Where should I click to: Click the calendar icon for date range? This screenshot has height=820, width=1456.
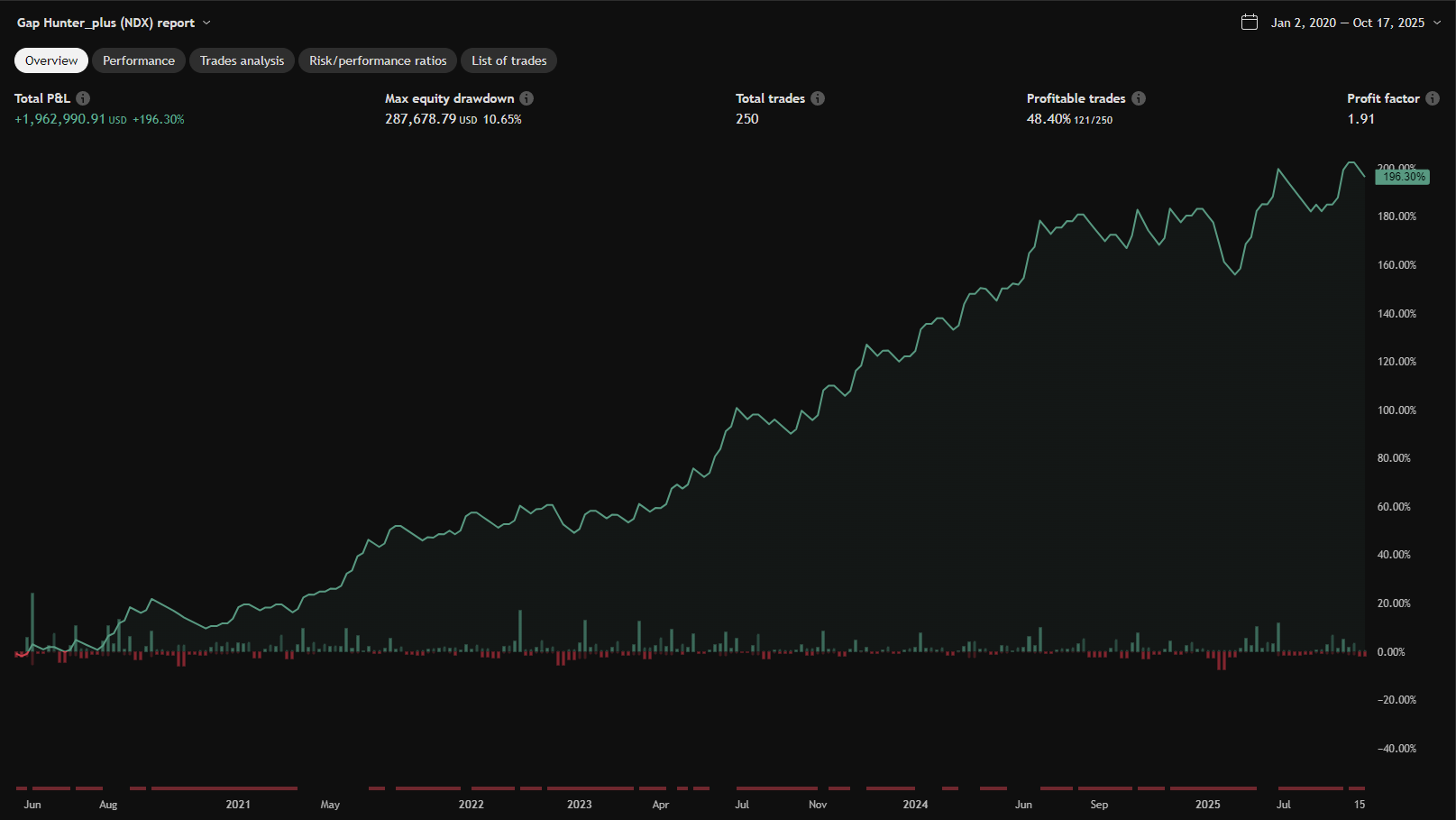pos(1250,23)
